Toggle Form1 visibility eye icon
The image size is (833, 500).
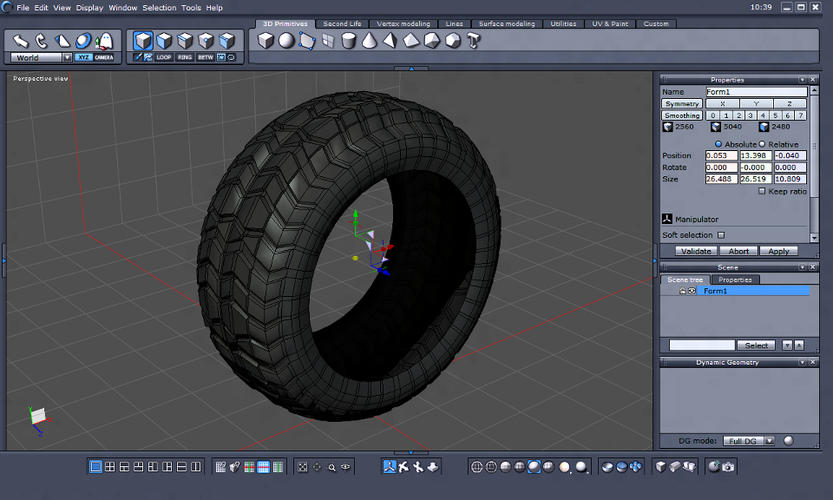692,291
